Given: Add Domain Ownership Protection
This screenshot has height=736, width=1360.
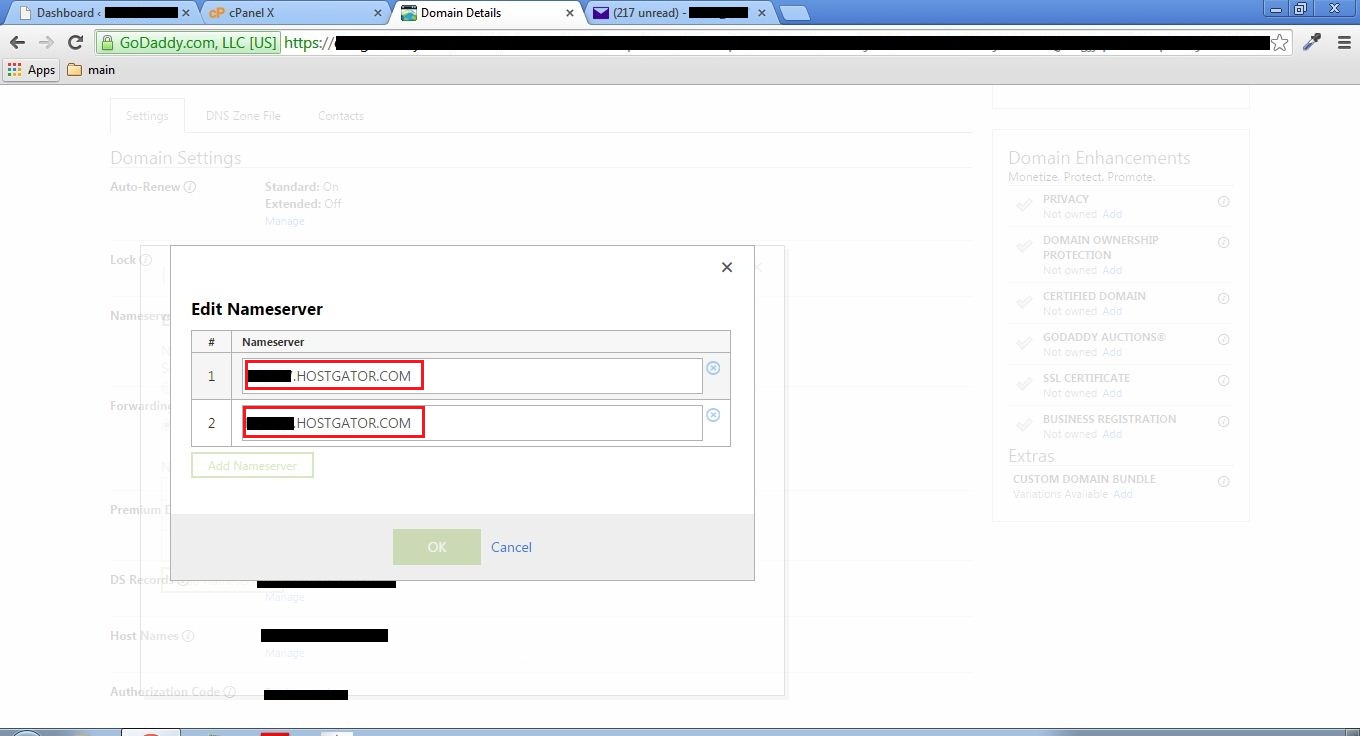Looking at the screenshot, I should point(1112,270).
